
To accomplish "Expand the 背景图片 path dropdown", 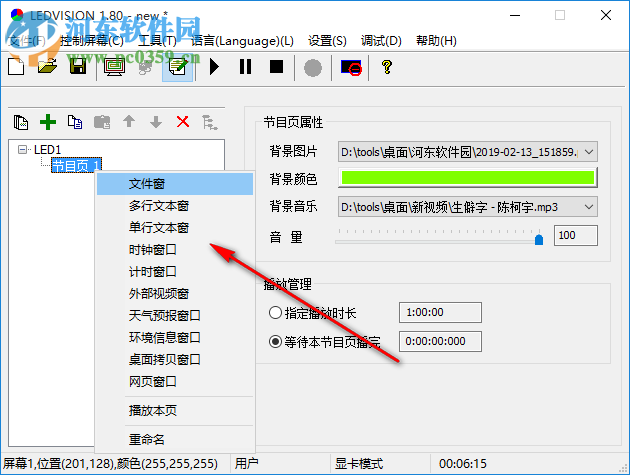I will click(x=589, y=152).
